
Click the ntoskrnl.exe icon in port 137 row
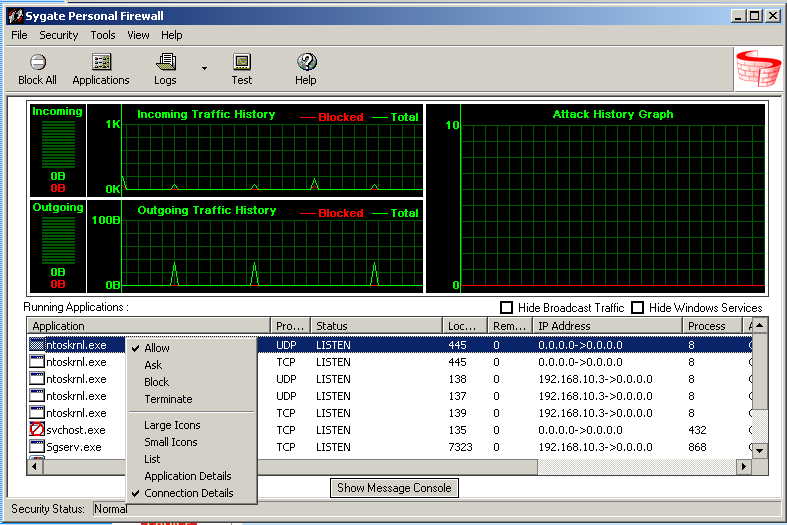pos(37,396)
